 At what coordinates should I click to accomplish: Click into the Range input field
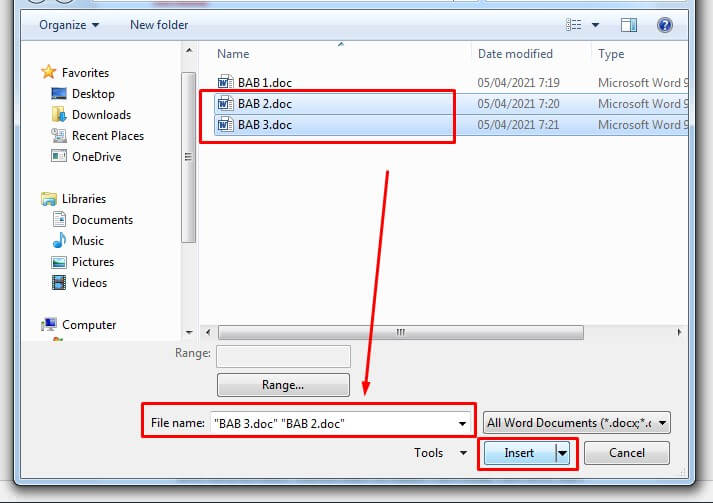click(283, 356)
